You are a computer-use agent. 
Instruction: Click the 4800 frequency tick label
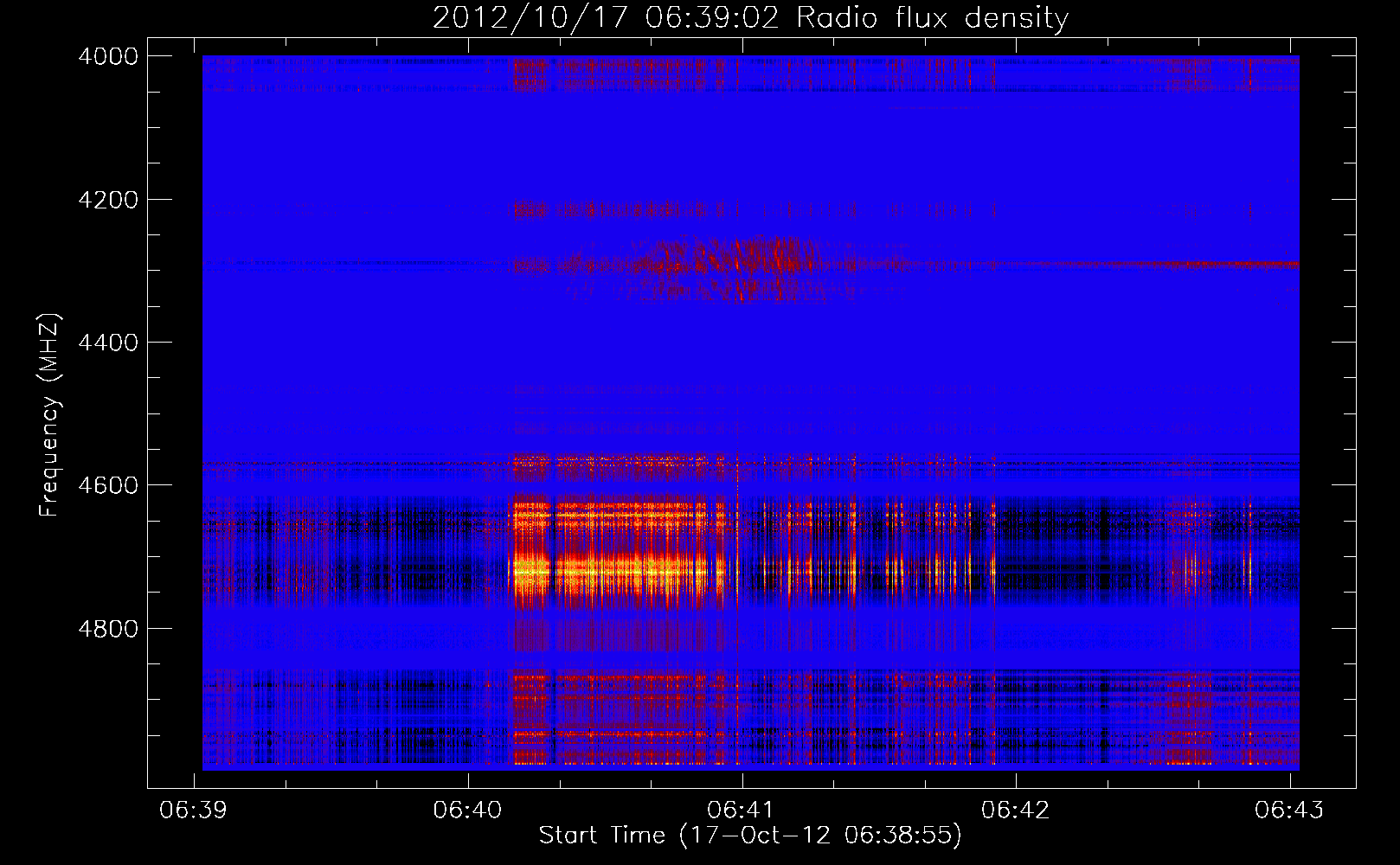108,629
